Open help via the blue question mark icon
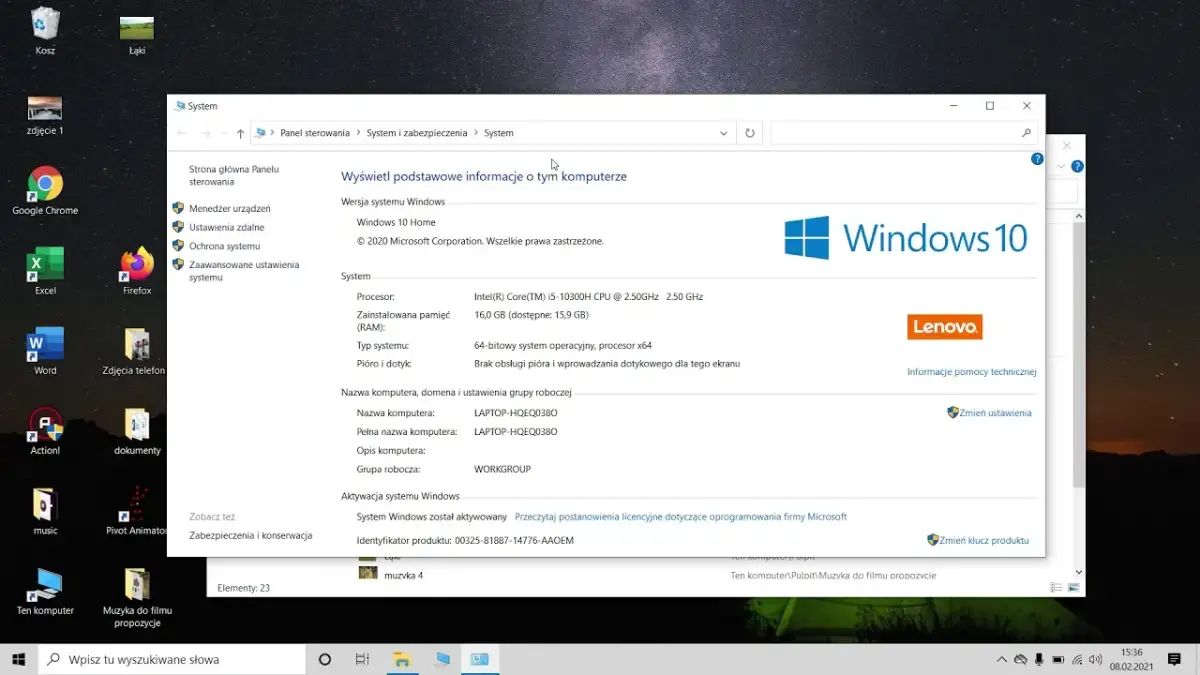 click(1037, 158)
